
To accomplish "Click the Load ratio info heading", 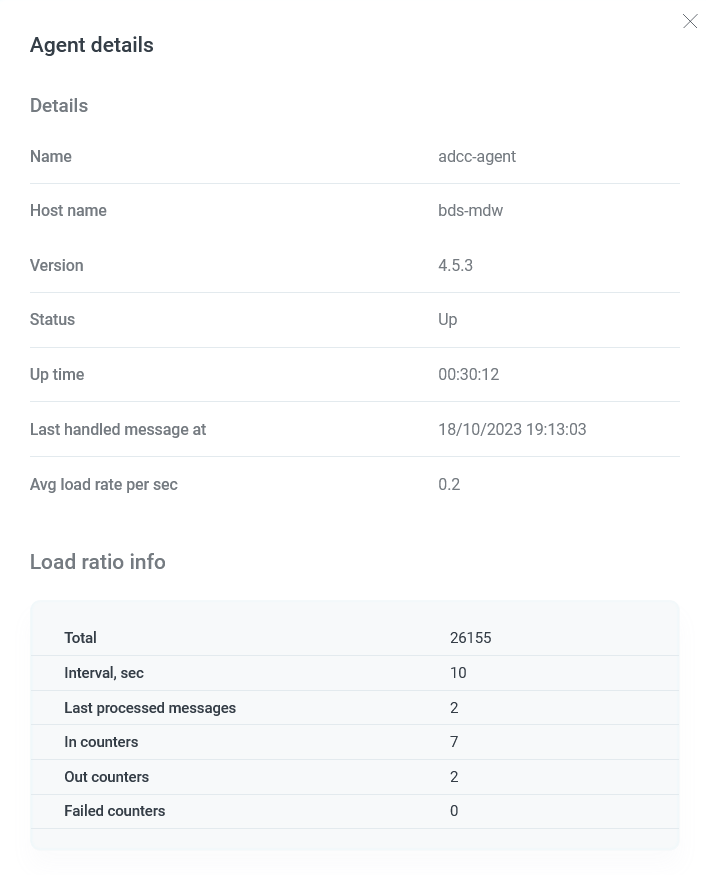I will [x=97, y=562].
